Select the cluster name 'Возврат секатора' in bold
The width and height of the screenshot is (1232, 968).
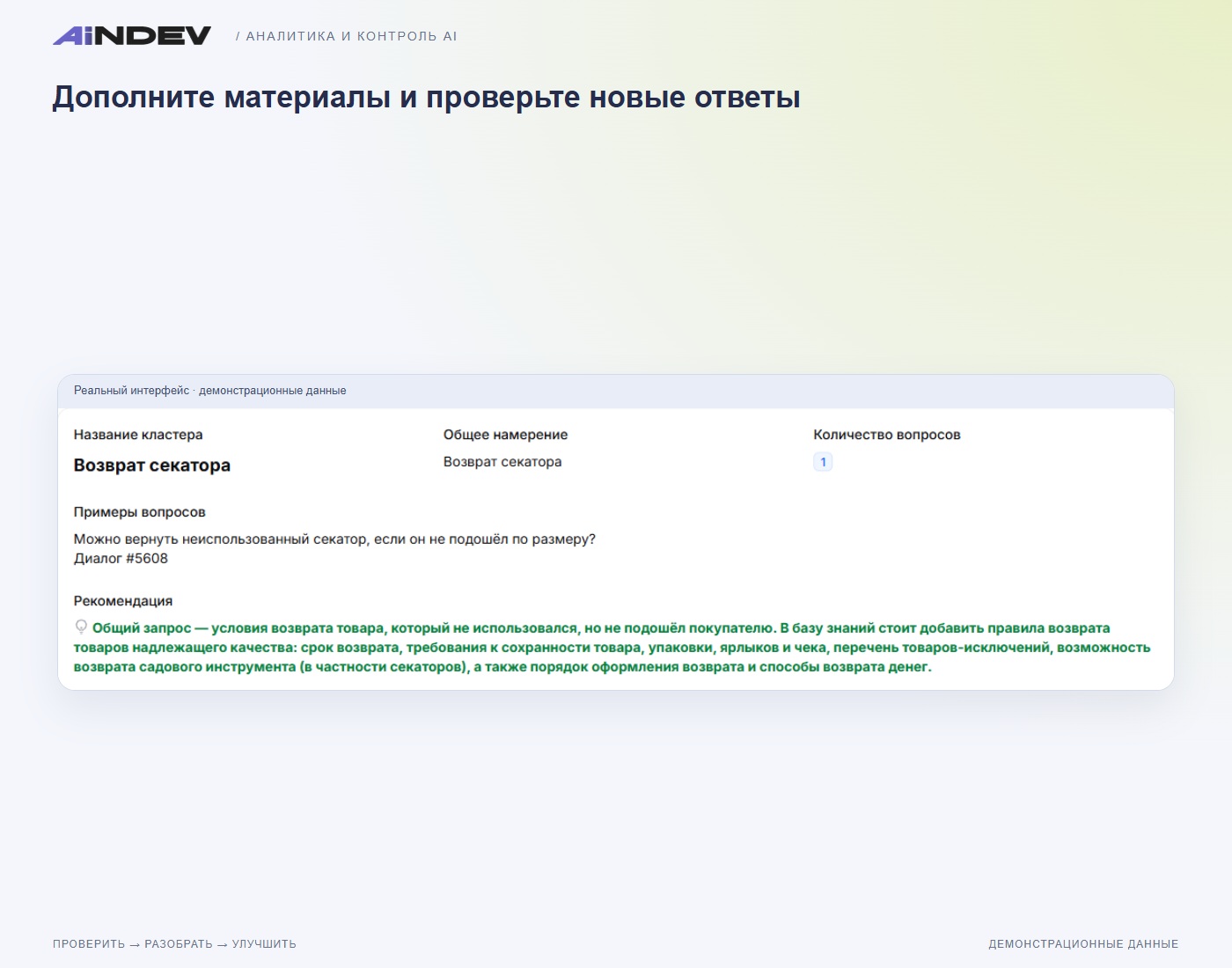(152, 466)
